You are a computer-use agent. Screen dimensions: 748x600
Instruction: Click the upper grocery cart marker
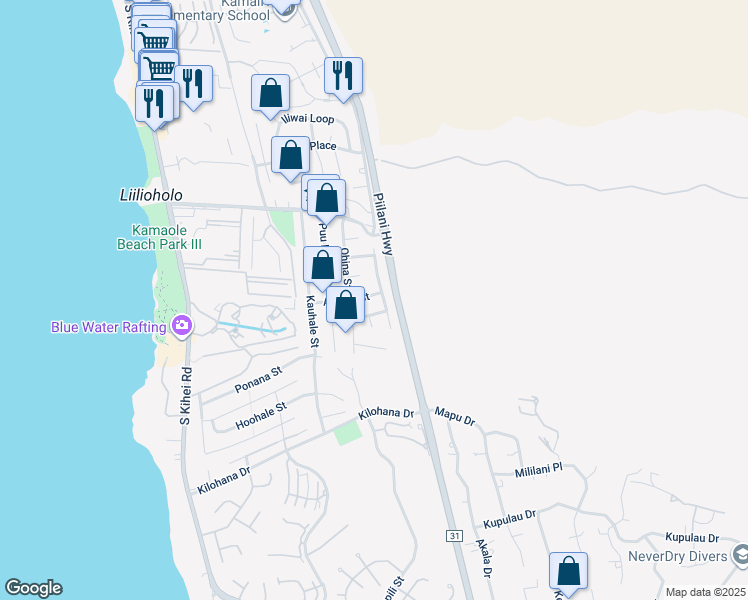click(x=154, y=42)
